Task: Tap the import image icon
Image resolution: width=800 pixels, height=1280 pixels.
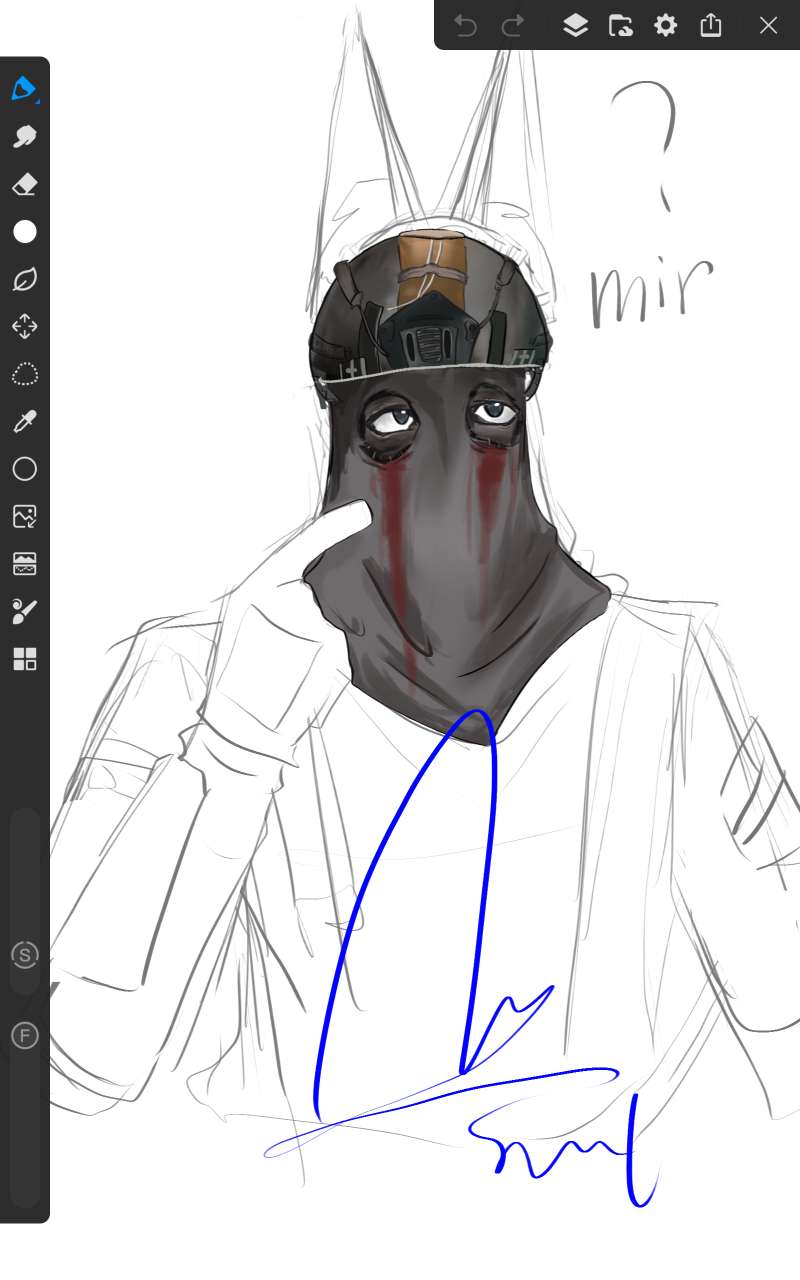Action: click(x=24, y=517)
